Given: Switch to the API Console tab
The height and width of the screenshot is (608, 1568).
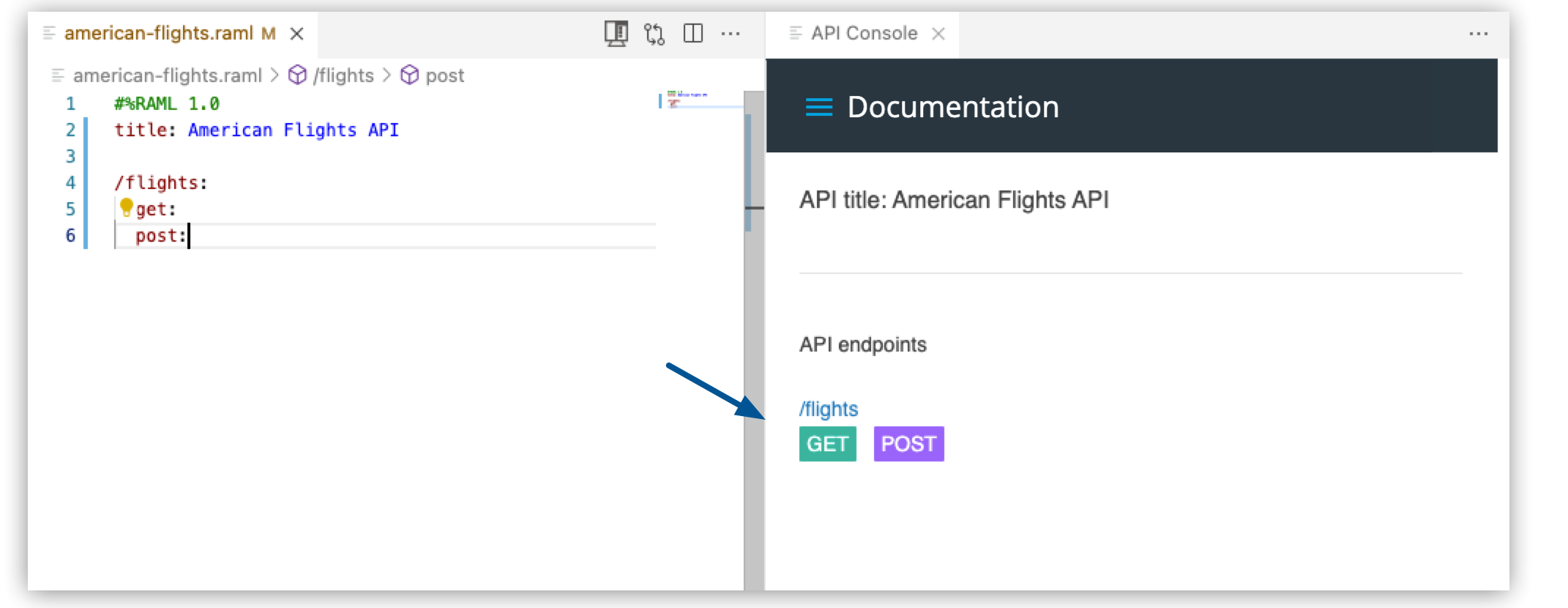Looking at the screenshot, I should [862, 34].
